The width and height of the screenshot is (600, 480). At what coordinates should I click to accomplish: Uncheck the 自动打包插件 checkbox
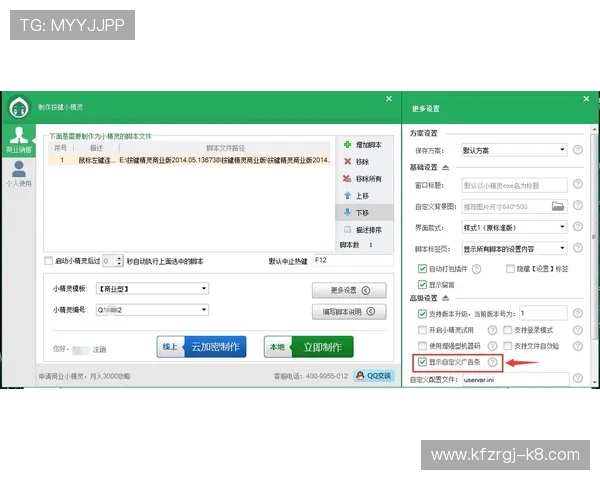pos(422,269)
